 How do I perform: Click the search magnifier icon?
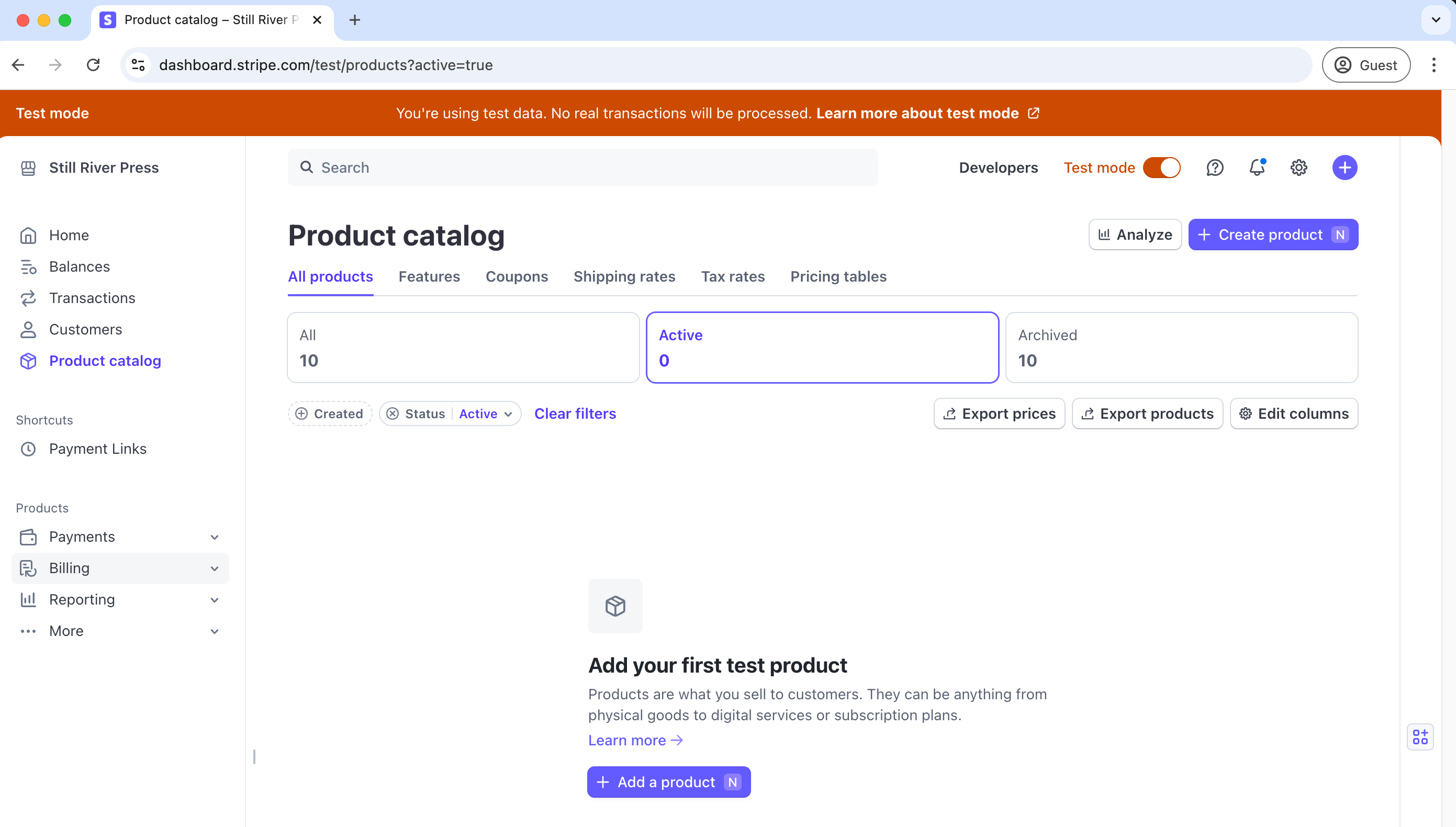point(308,167)
